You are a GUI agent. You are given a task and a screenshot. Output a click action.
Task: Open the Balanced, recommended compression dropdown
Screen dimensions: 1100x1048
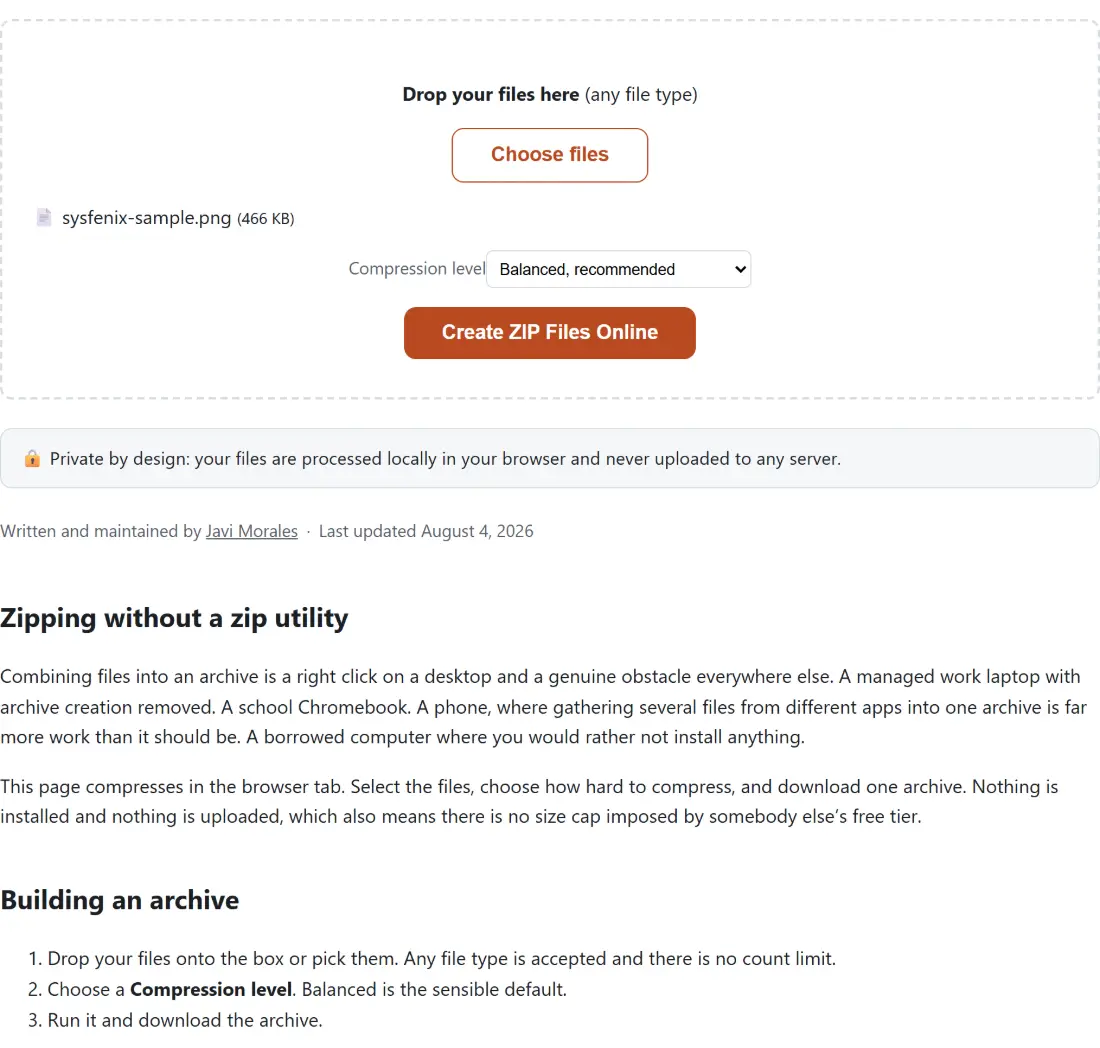(x=618, y=269)
